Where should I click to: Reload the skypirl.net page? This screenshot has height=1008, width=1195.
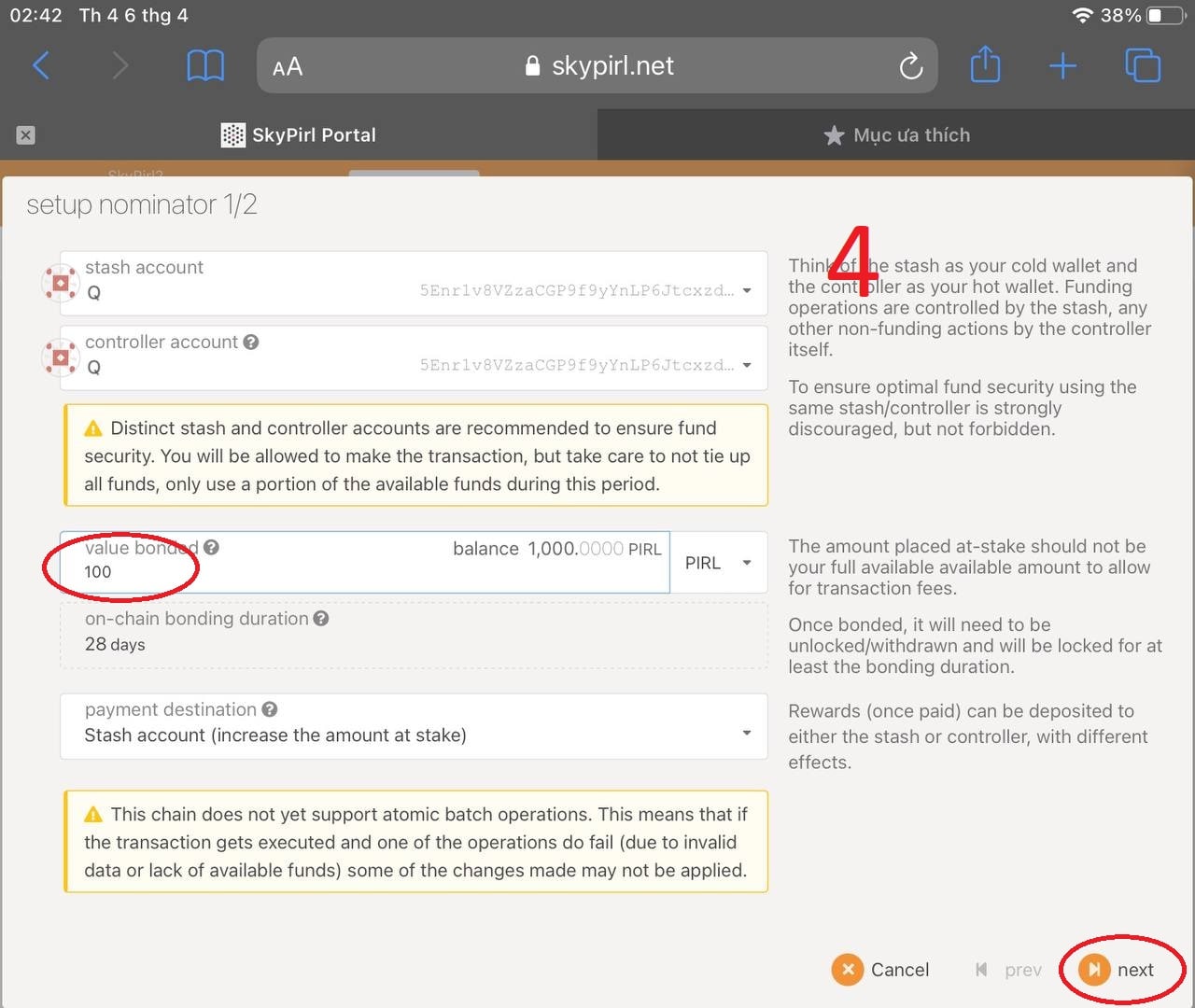(x=910, y=66)
